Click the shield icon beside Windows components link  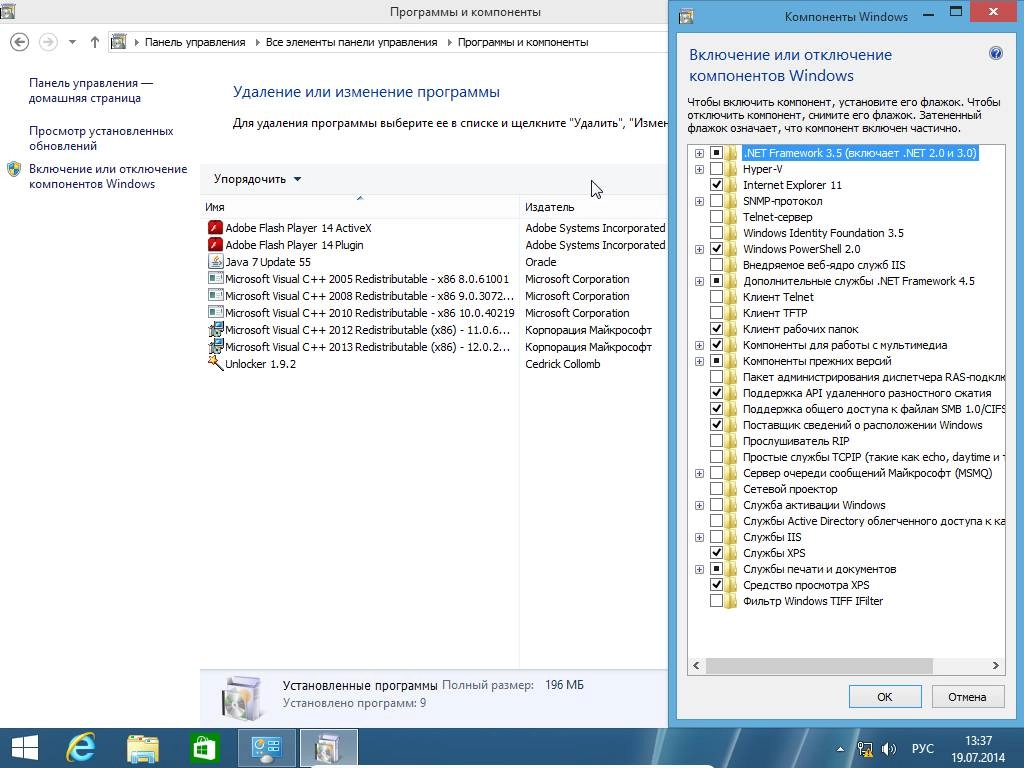(x=14, y=170)
